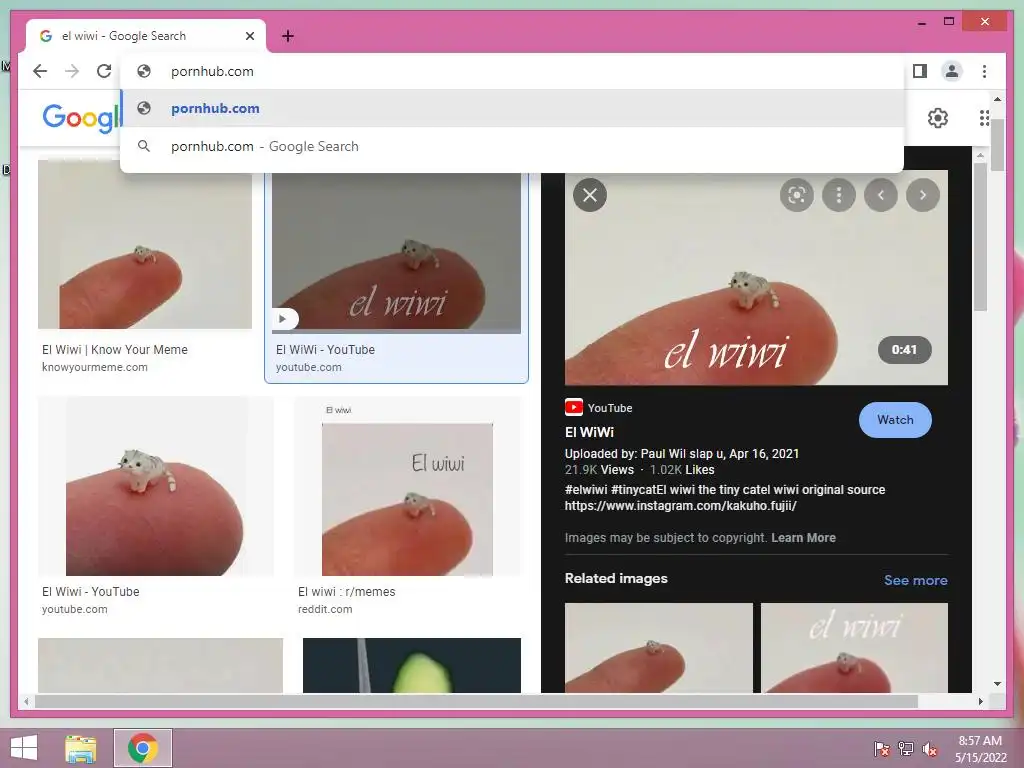This screenshot has height=768, width=1024.
Task: Go forward using the arrow button
Action: click(x=72, y=71)
